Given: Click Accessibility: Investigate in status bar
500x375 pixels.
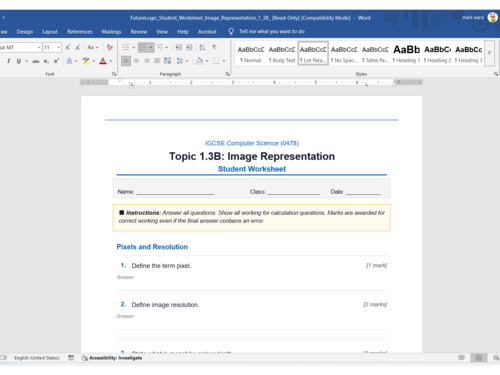Looking at the screenshot, I should pyautogui.click(x=112, y=358).
